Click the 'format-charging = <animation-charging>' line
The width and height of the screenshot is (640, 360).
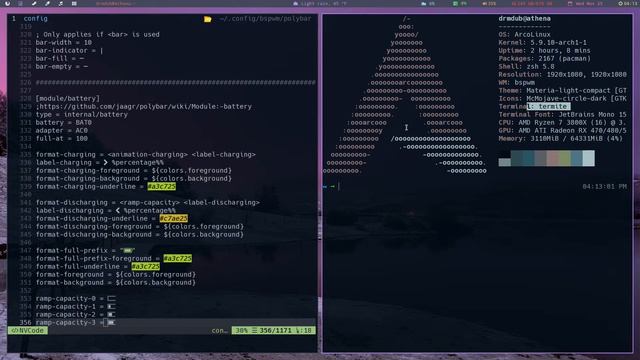(x=146, y=155)
